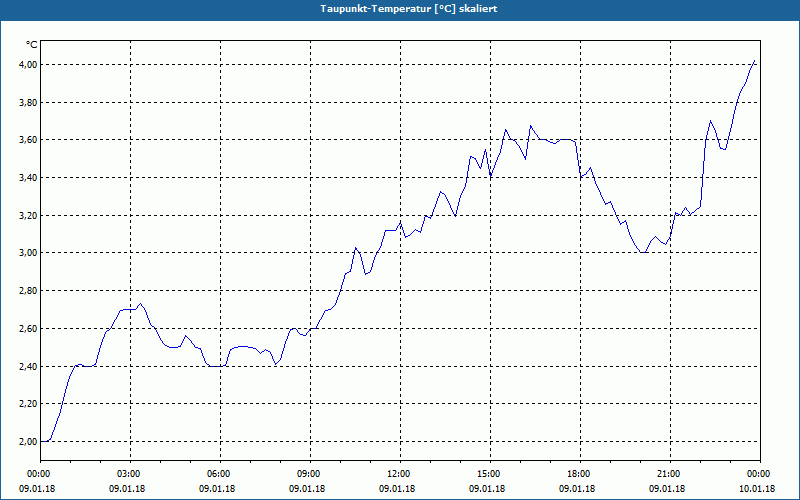Click the chart title 'Taupunkt-Temperatur [°C] skaliert'
Screen dimensions: 800x500
[409, 9]
